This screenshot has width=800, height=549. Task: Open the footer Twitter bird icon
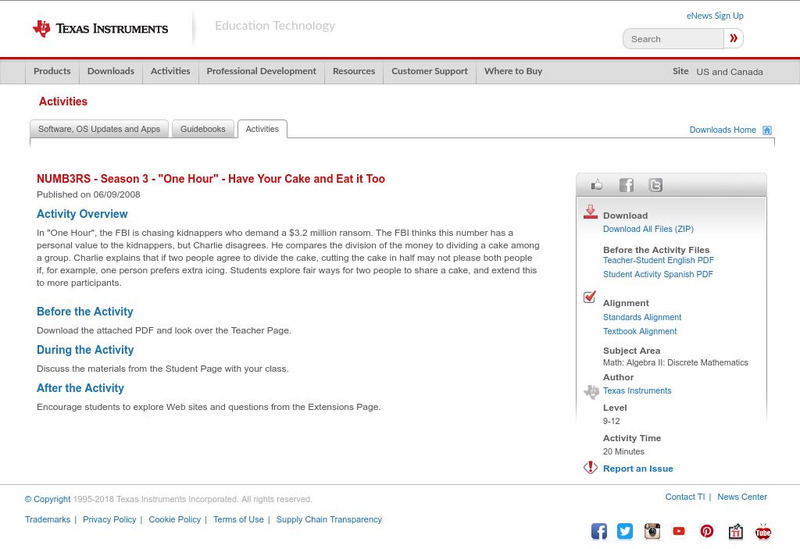(624, 531)
